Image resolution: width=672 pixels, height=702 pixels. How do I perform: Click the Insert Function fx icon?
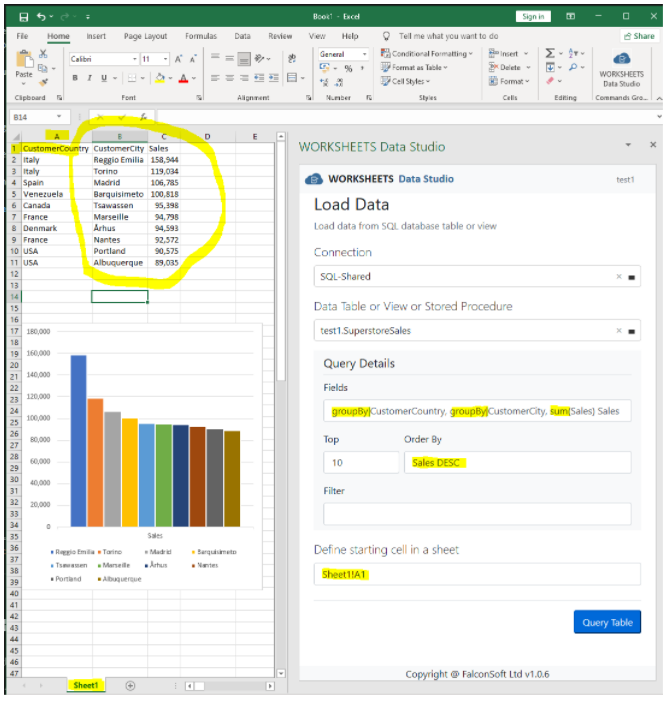(143, 117)
